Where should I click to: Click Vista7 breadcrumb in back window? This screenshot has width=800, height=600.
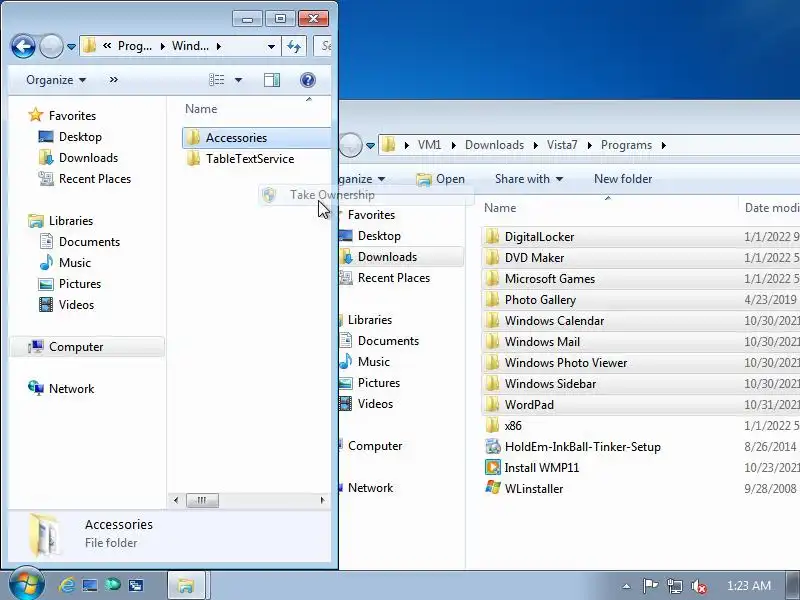tap(562, 145)
